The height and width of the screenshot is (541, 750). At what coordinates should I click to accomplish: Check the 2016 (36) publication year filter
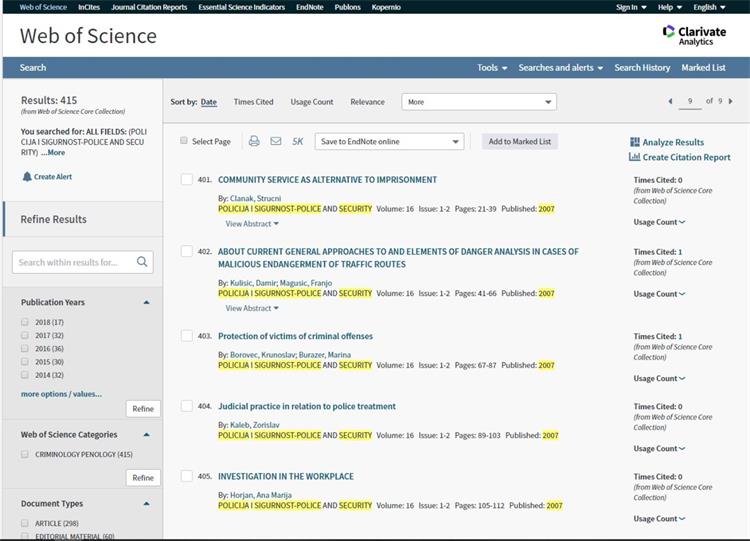25,348
